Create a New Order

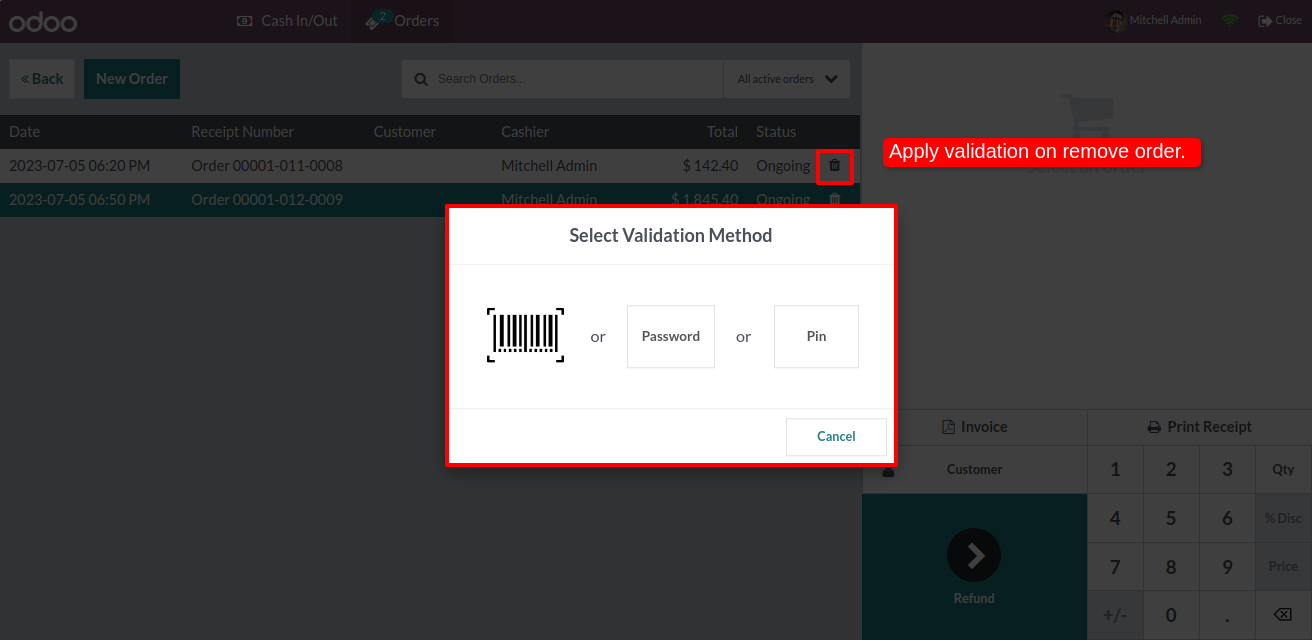click(x=132, y=79)
